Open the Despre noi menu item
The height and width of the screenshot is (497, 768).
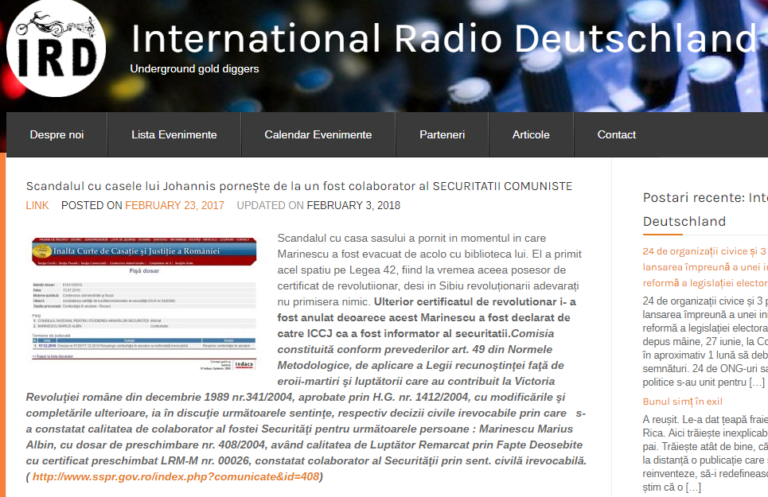pyautogui.click(x=57, y=135)
